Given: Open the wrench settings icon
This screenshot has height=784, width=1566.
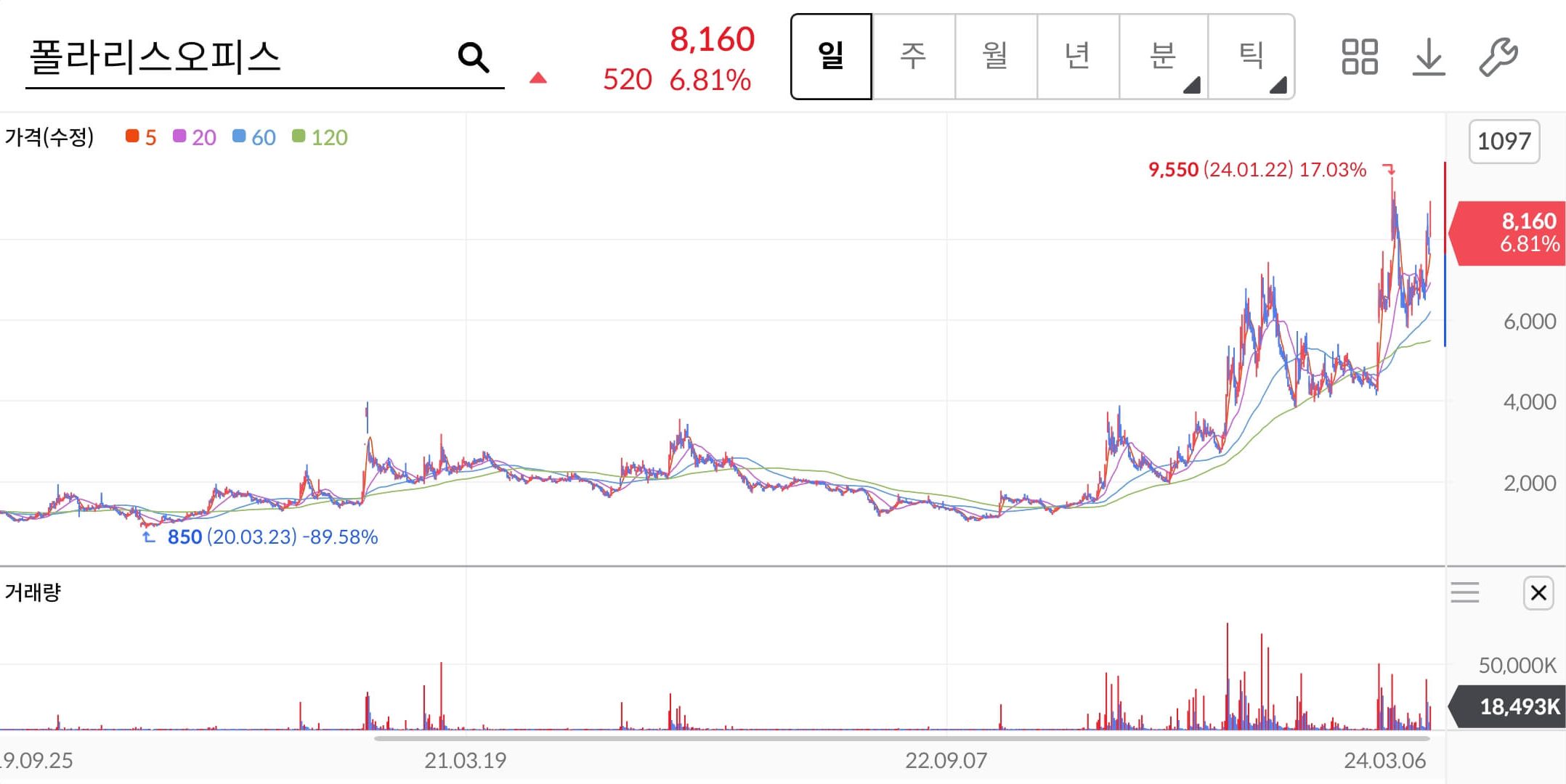Looking at the screenshot, I should (x=1498, y=57).
